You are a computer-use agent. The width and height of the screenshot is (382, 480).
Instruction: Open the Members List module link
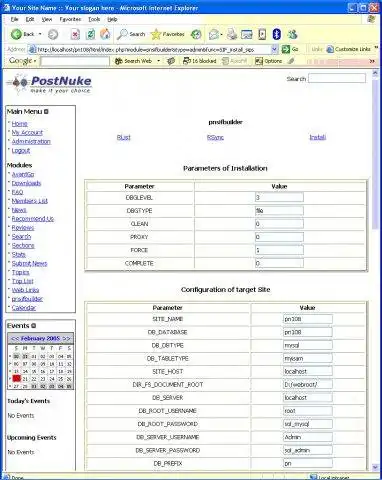(30, 201)
